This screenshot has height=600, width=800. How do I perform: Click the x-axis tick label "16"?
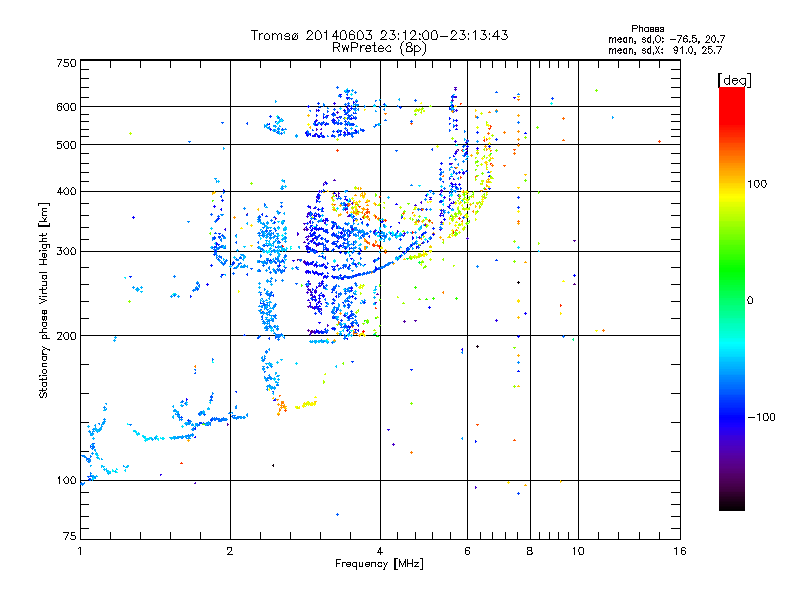(x=680, y=551)
